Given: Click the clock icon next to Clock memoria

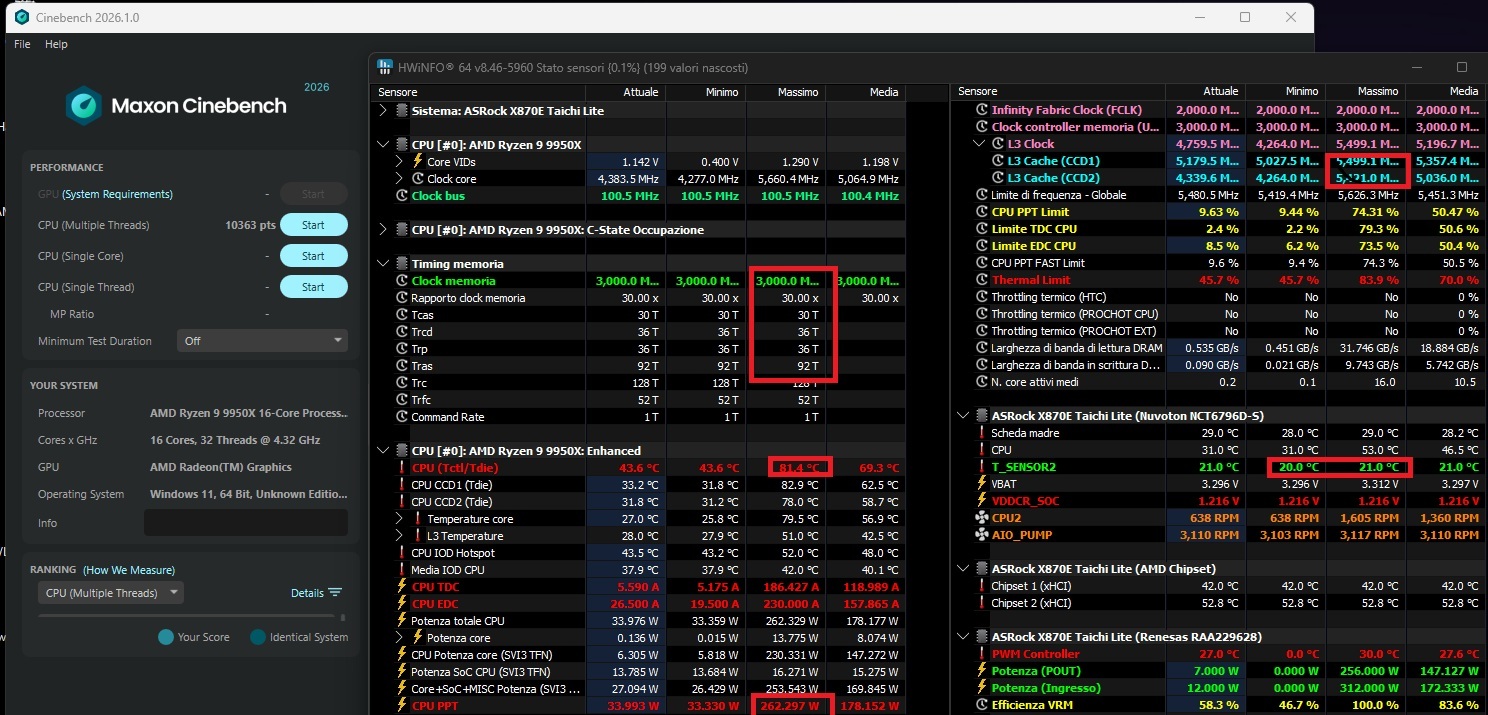Looking at the screenshot, I should tap(402, 281).
